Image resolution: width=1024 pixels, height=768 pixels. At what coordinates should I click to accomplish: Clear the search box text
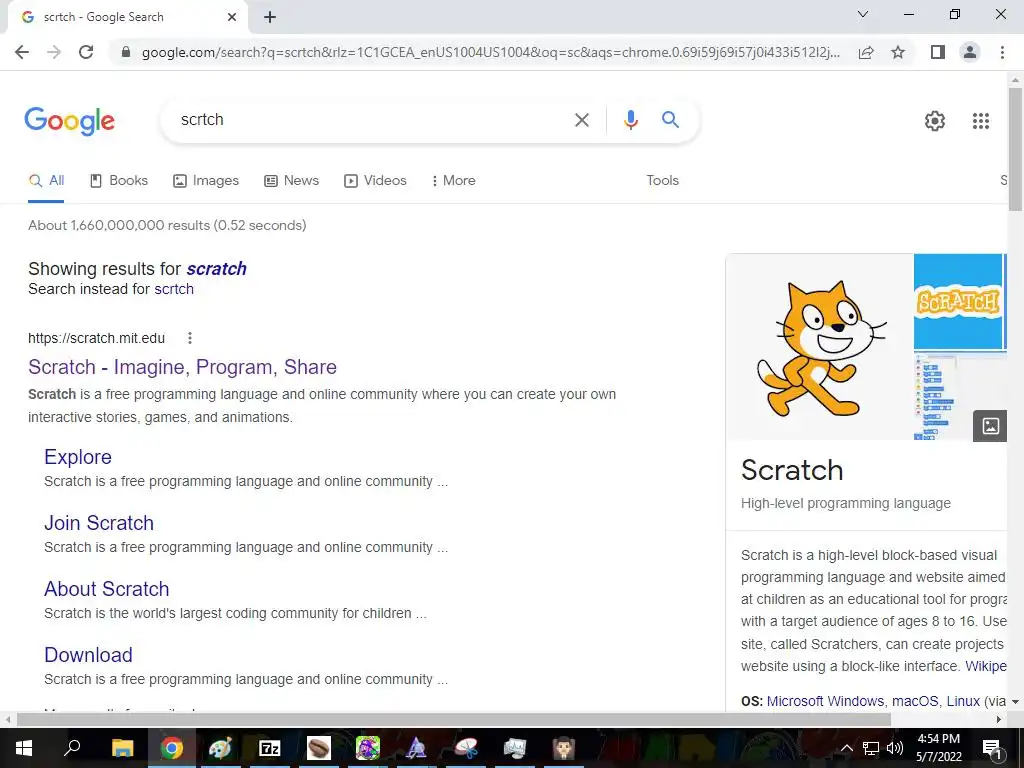click(581, 120)
